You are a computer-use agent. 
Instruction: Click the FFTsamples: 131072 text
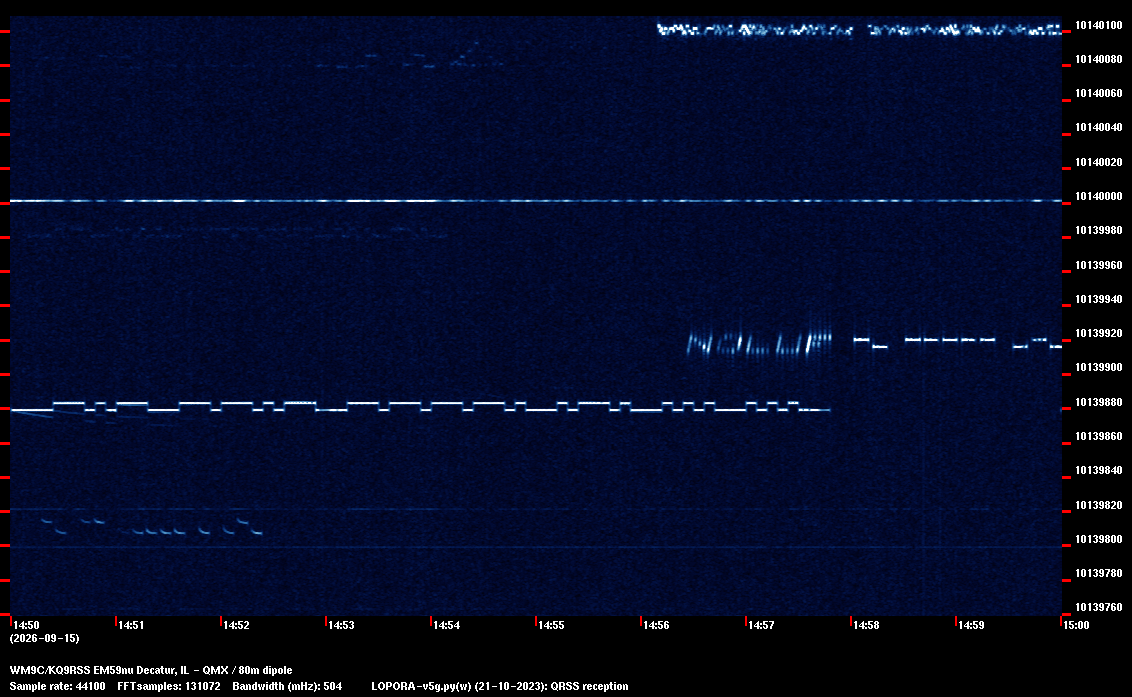point(169,686)
